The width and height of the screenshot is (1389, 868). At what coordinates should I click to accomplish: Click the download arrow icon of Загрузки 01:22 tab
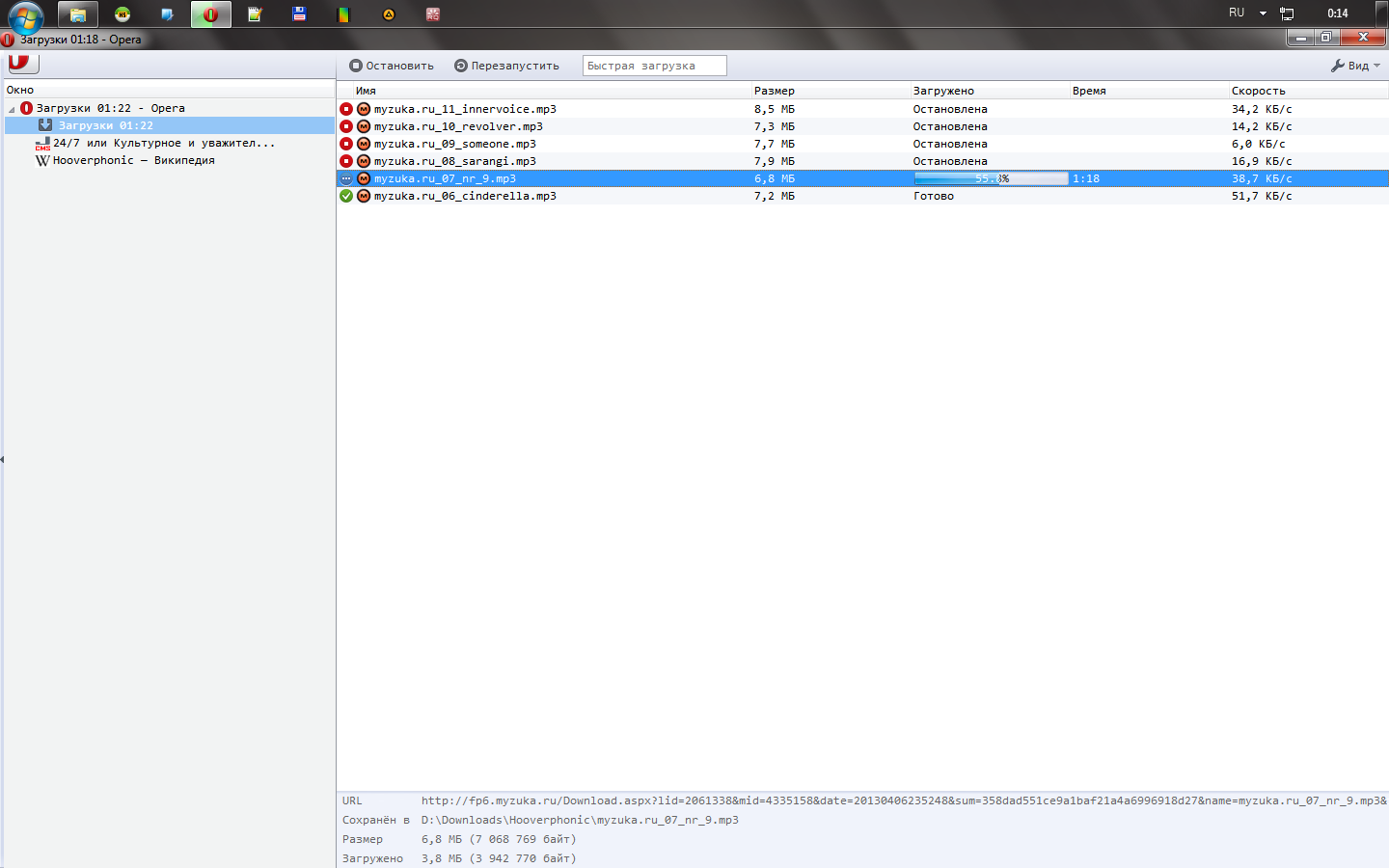click(x=44, y=125)
